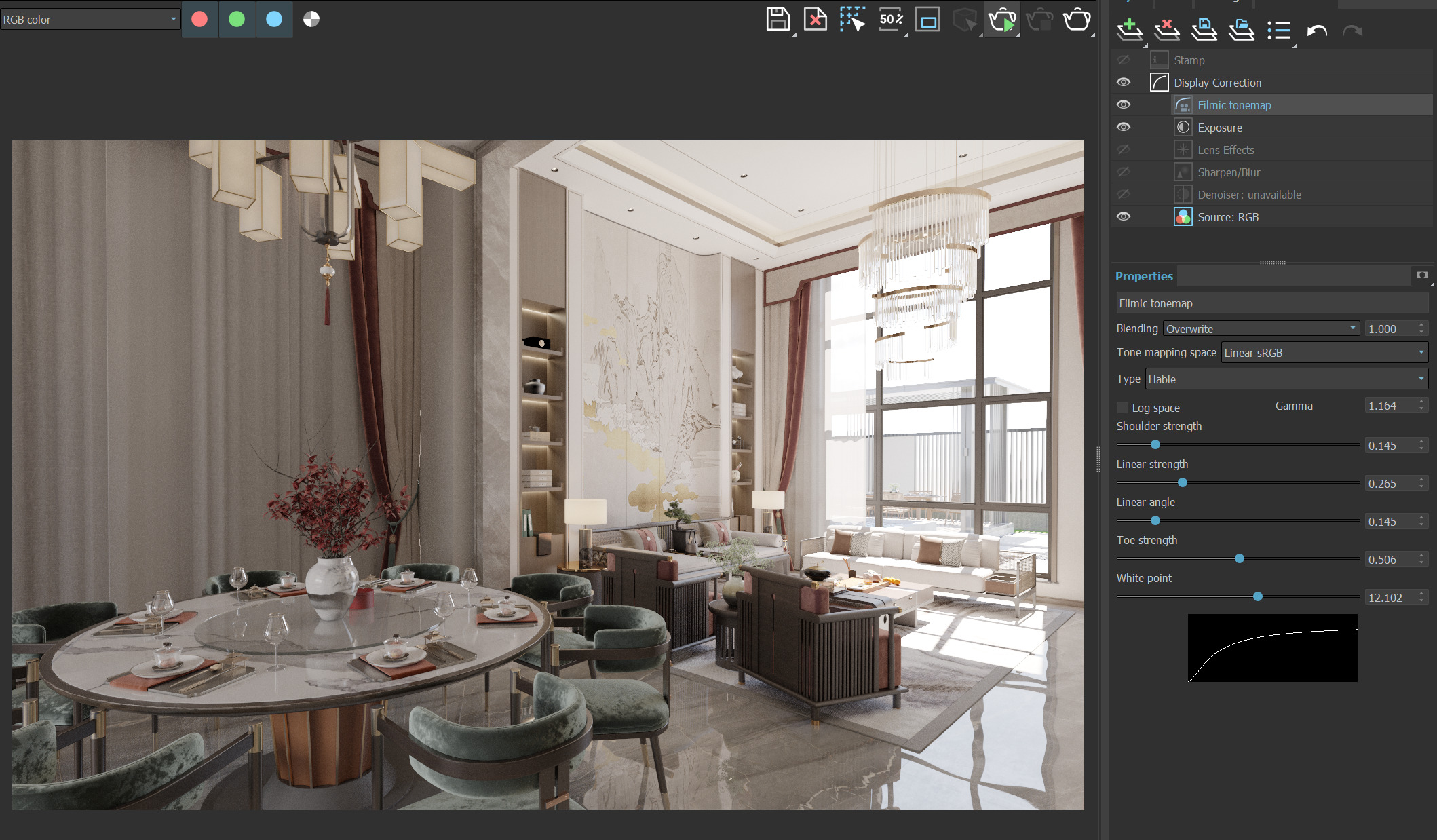Click the Display Correction curve icon
The width and height of the screenshot is (1437, 840).
click(x=1160, y=82)
